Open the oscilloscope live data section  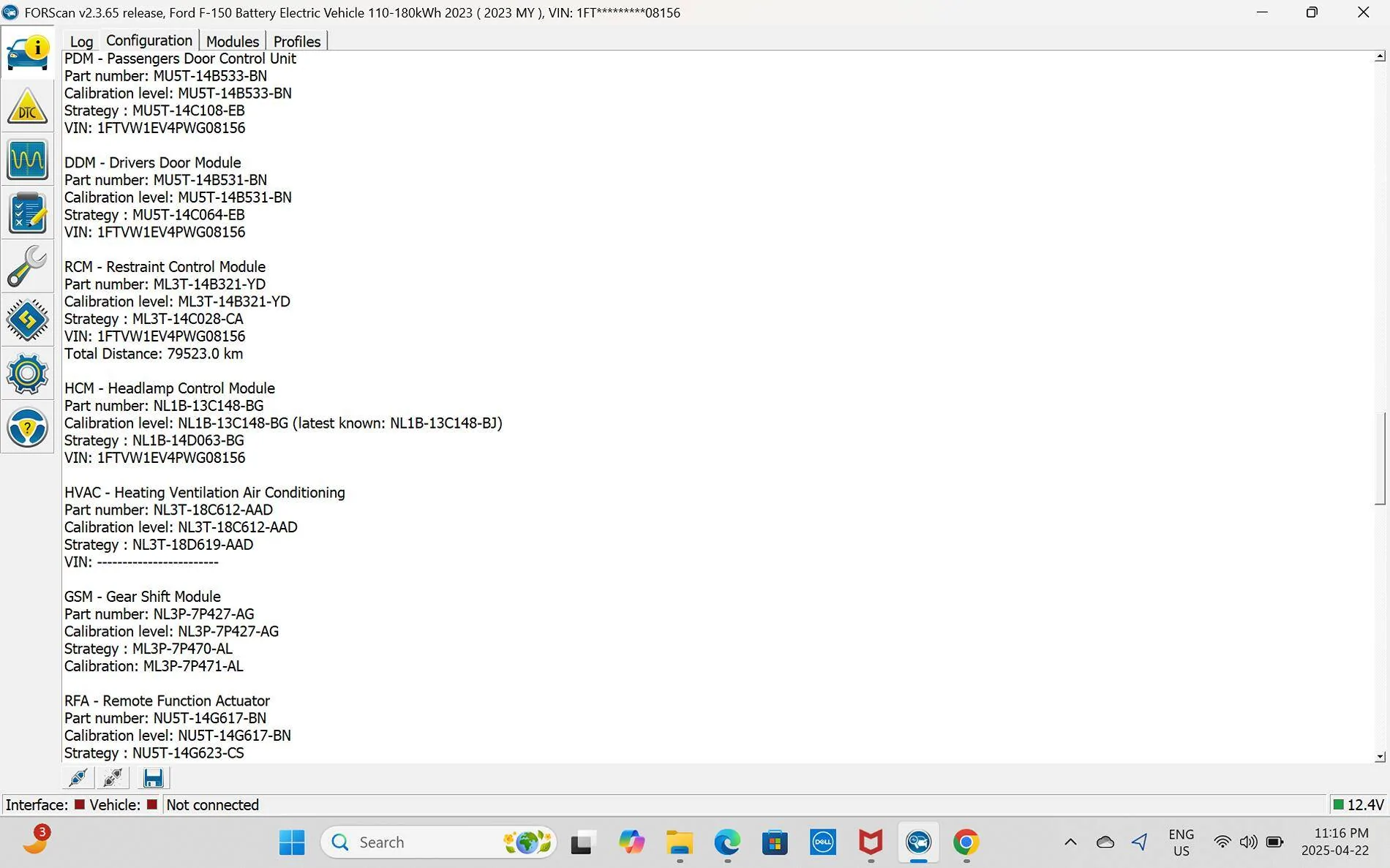(28, 159)
